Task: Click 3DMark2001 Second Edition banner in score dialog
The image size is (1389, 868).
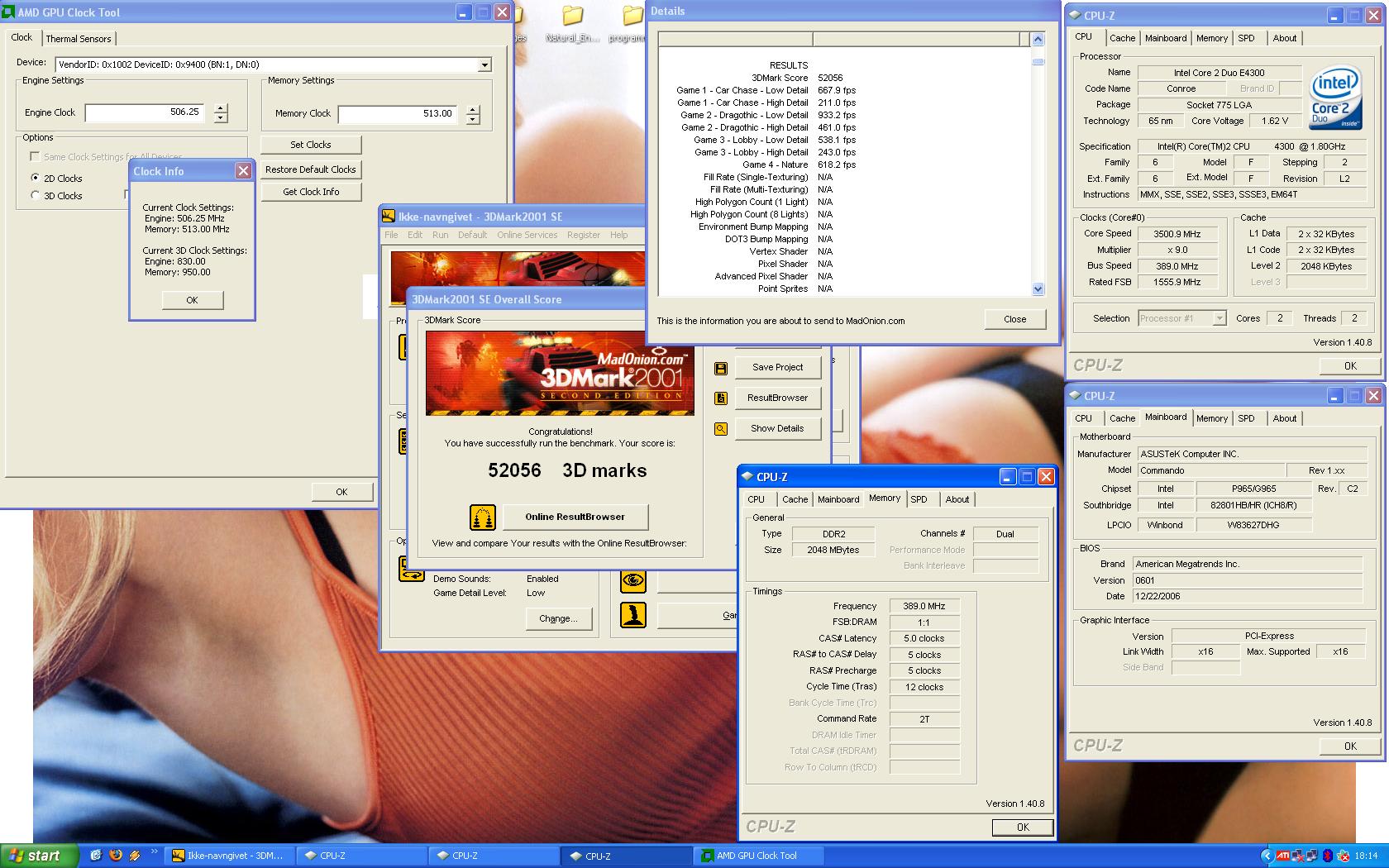Action: click(x=560, y=373)
